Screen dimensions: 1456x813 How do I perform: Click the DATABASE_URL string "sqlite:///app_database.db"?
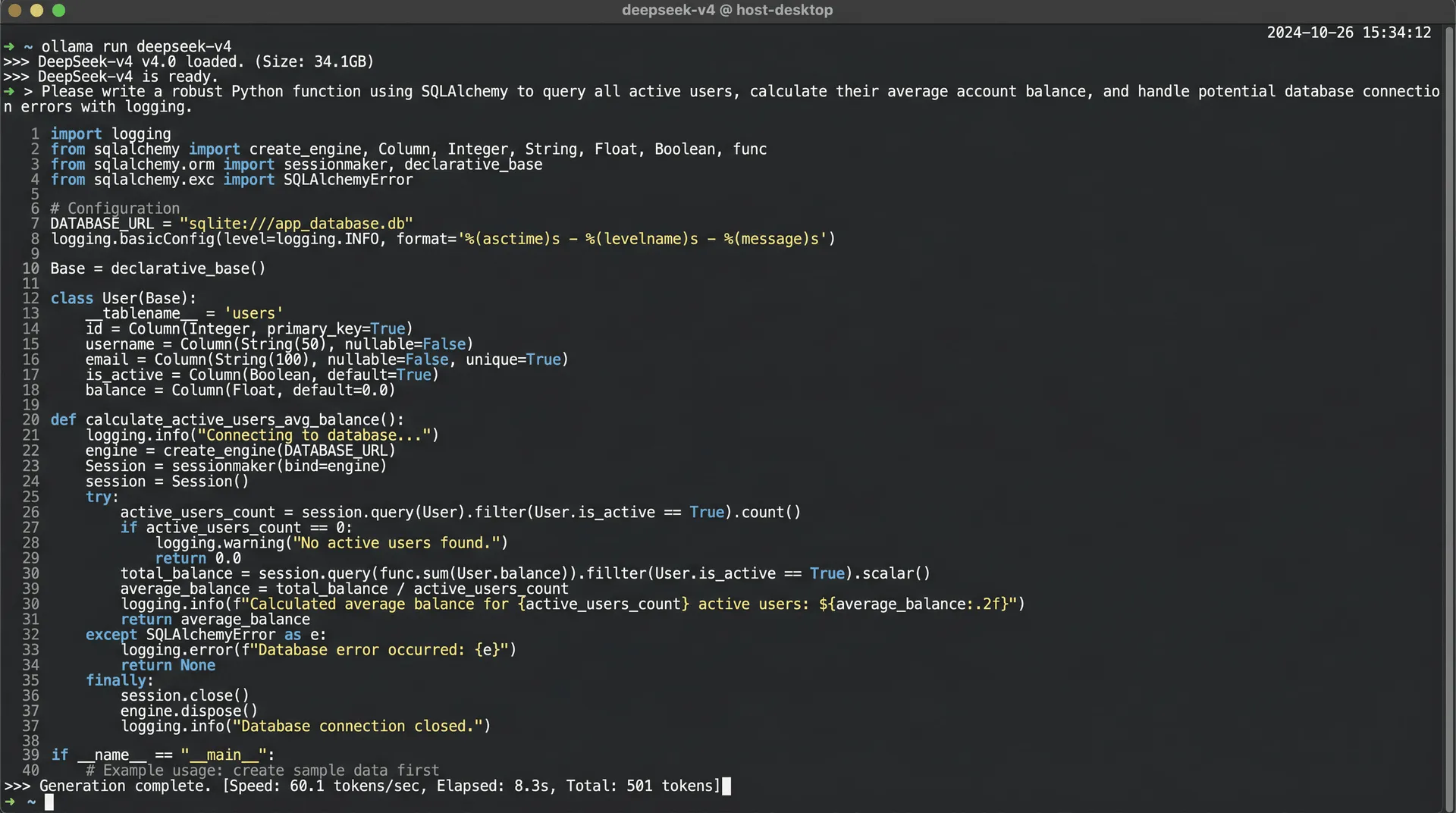pyautogui.click(x=297, y=224)
